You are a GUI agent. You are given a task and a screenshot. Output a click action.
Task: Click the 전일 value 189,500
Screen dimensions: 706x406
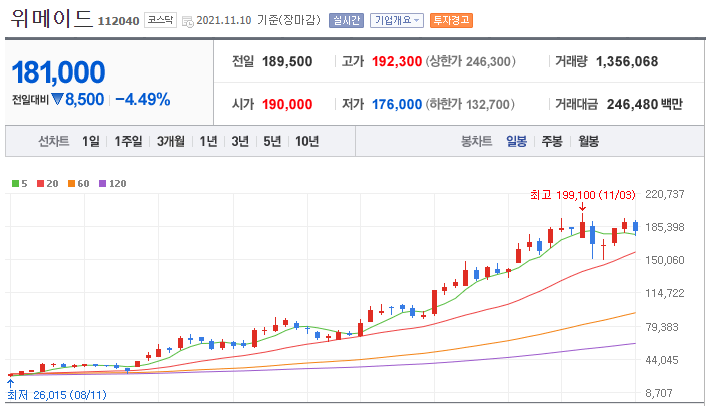pos(287,61)
